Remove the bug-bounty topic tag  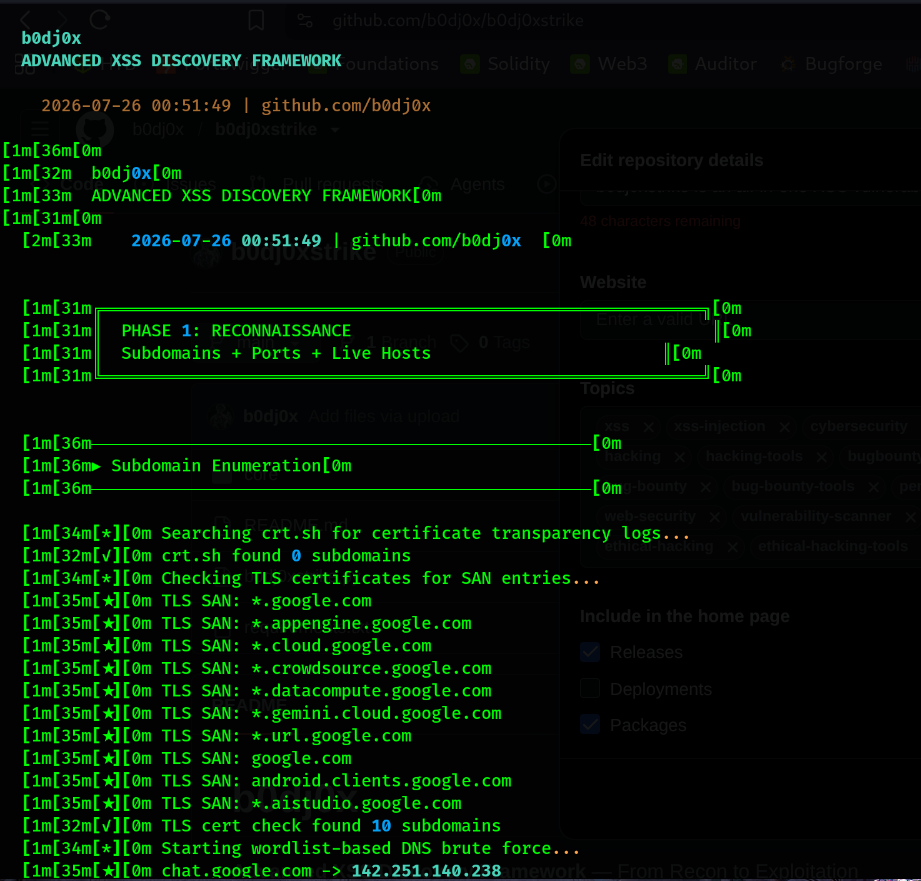pos(706,487)
